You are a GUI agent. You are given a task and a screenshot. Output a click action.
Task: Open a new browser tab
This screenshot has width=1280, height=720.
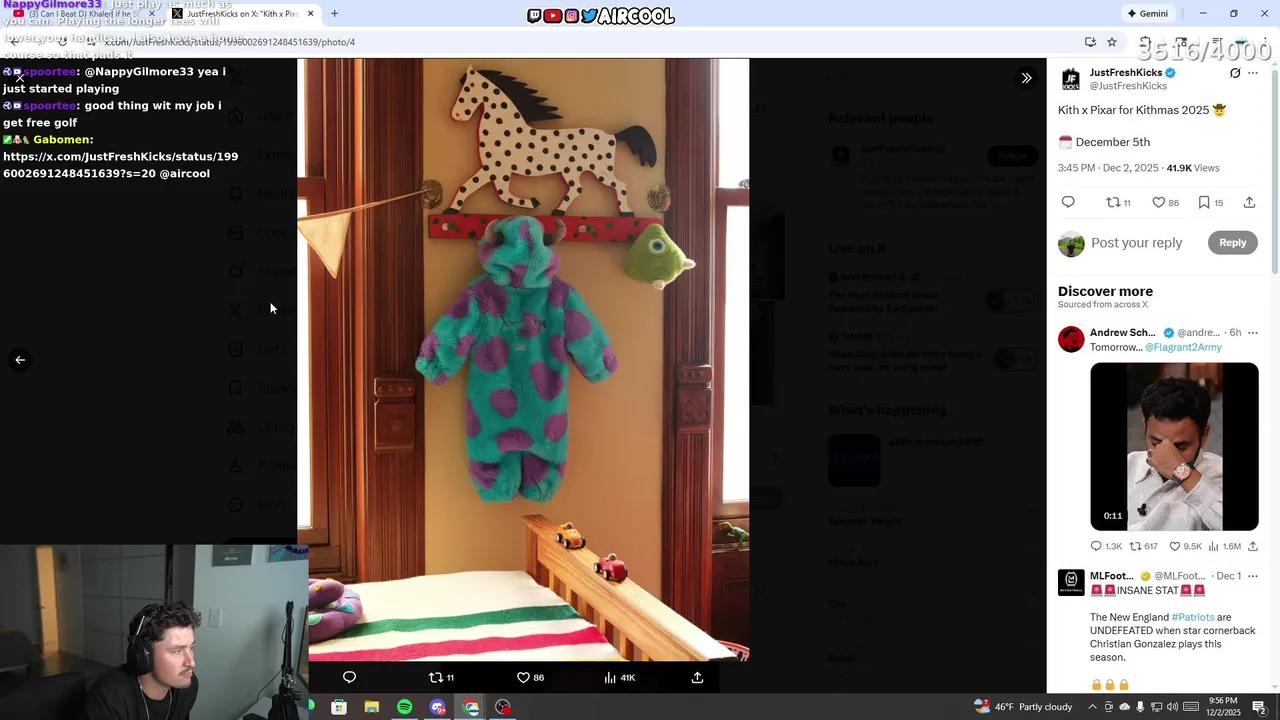tap(335, 14)
